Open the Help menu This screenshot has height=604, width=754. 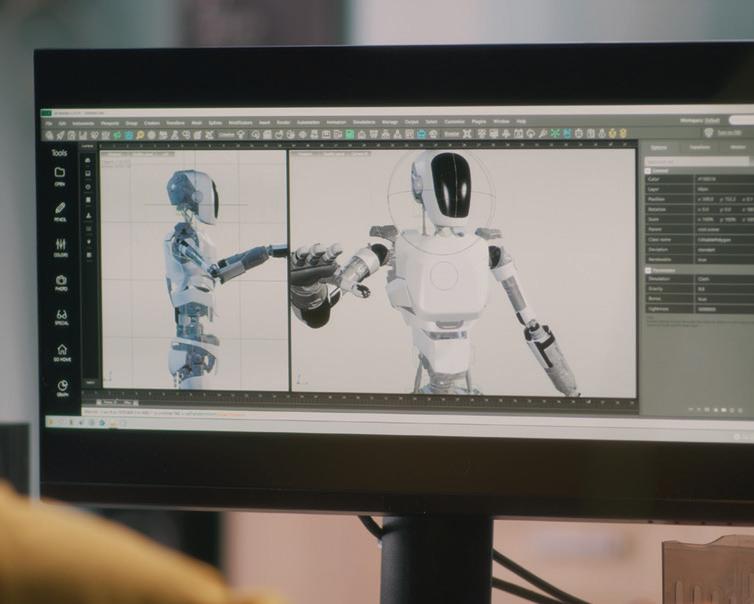pos(521,122)
